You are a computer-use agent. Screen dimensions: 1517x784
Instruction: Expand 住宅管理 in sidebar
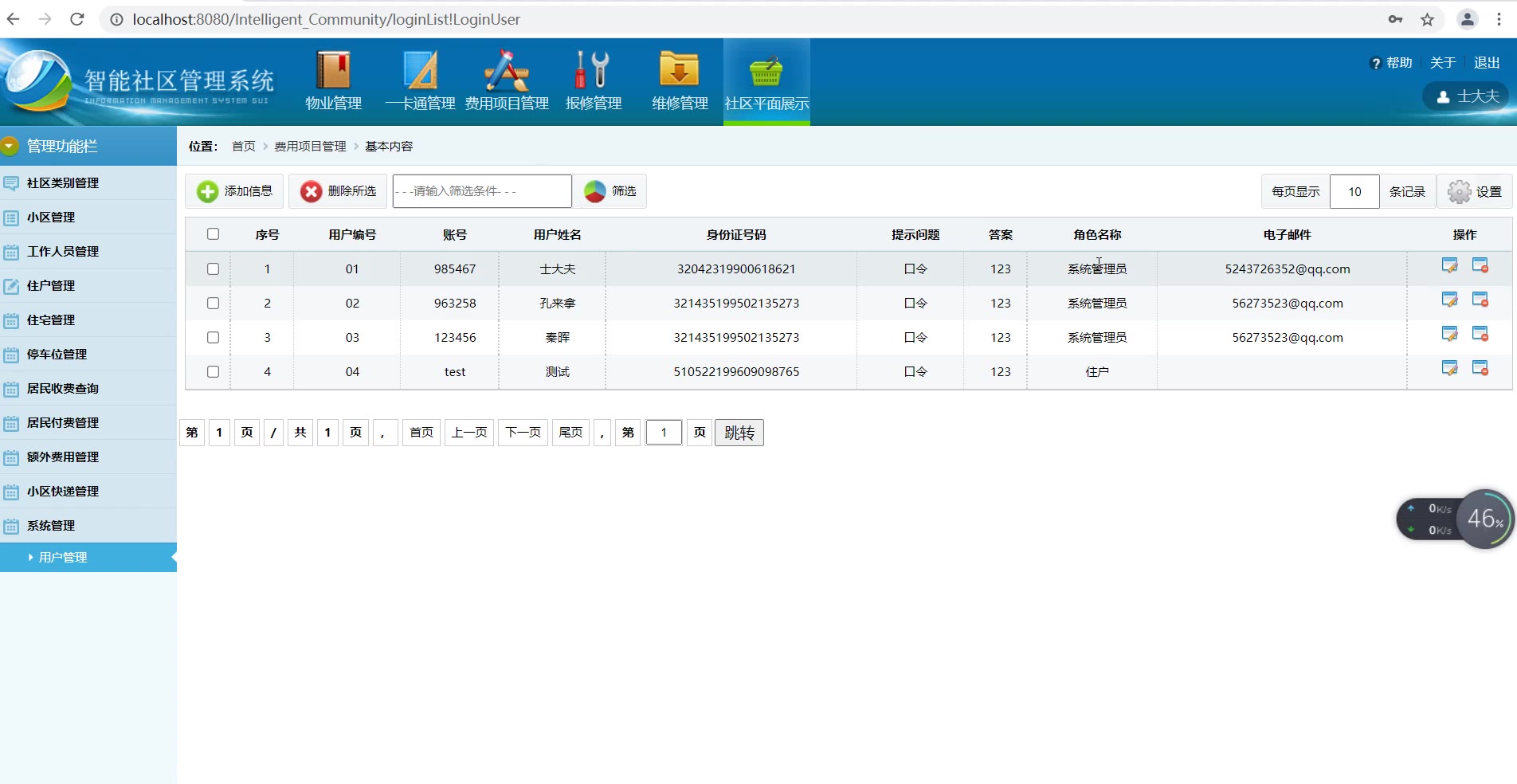tap(88, 319)
